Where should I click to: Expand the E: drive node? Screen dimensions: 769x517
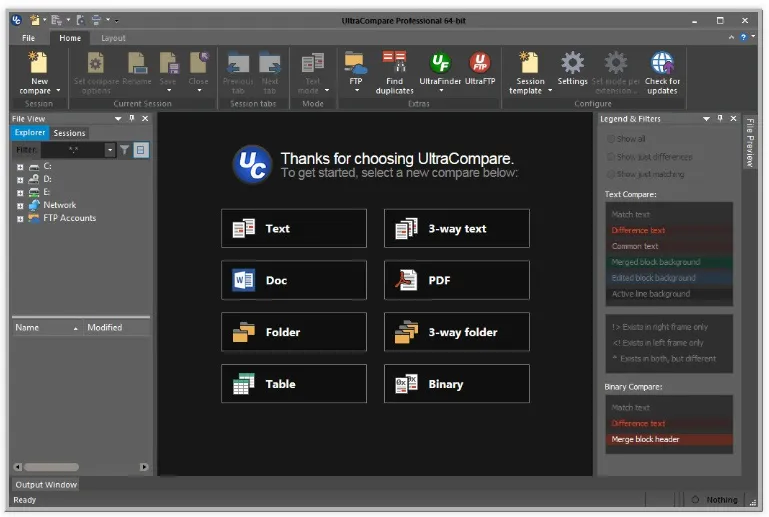point(20,193)
